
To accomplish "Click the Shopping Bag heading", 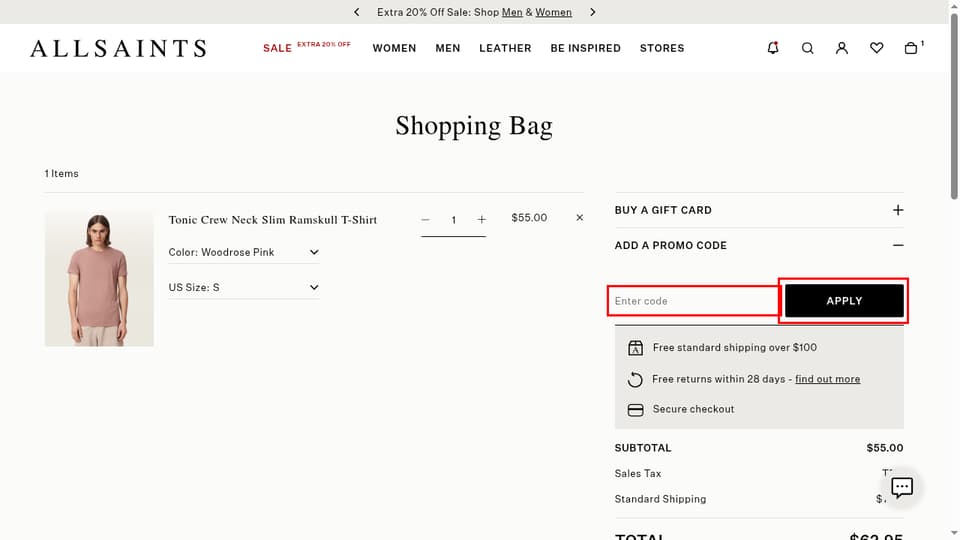I will point(474,126).
